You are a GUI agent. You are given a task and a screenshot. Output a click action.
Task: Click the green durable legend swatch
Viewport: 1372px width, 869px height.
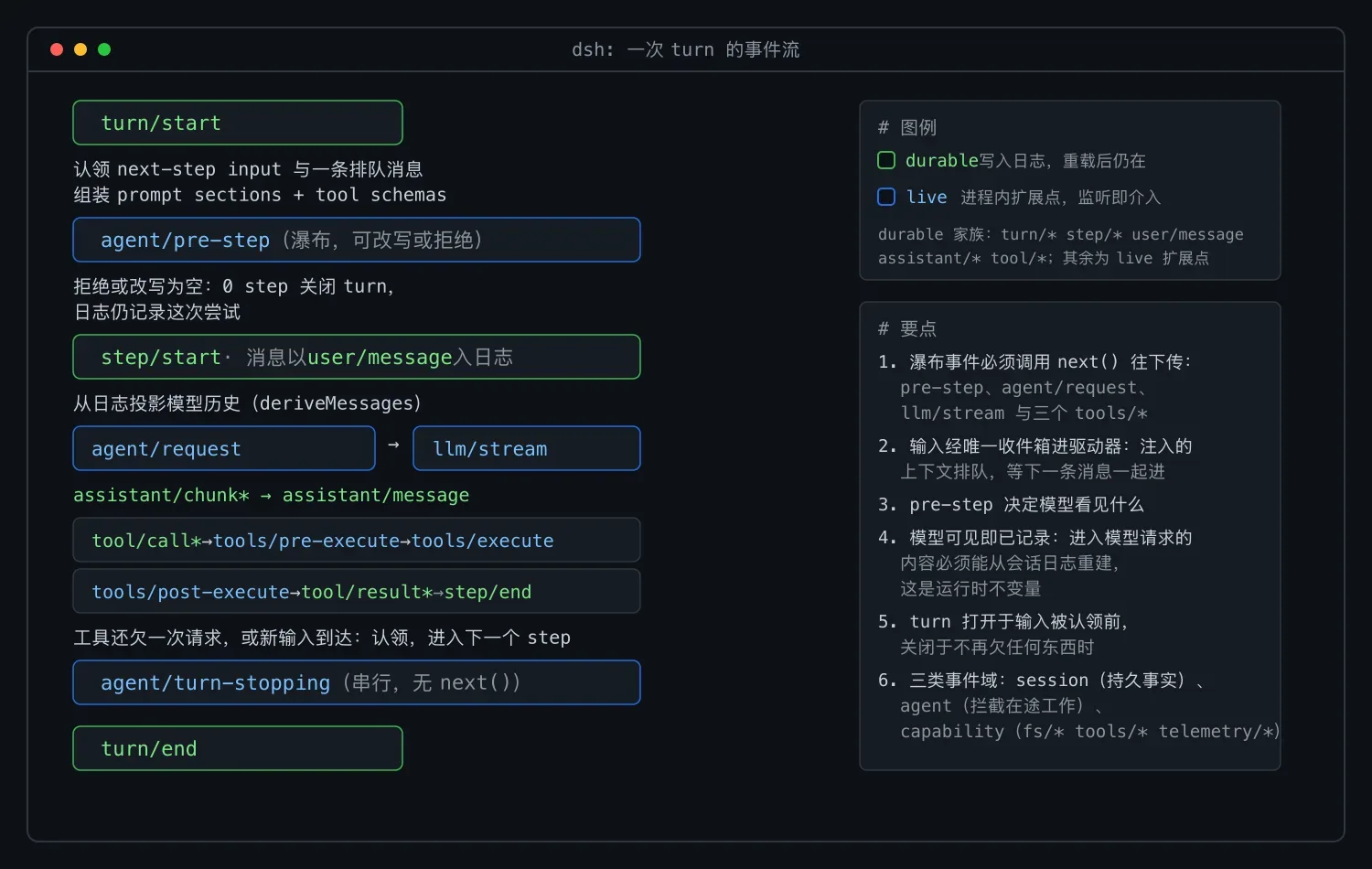tap(886, 161)
